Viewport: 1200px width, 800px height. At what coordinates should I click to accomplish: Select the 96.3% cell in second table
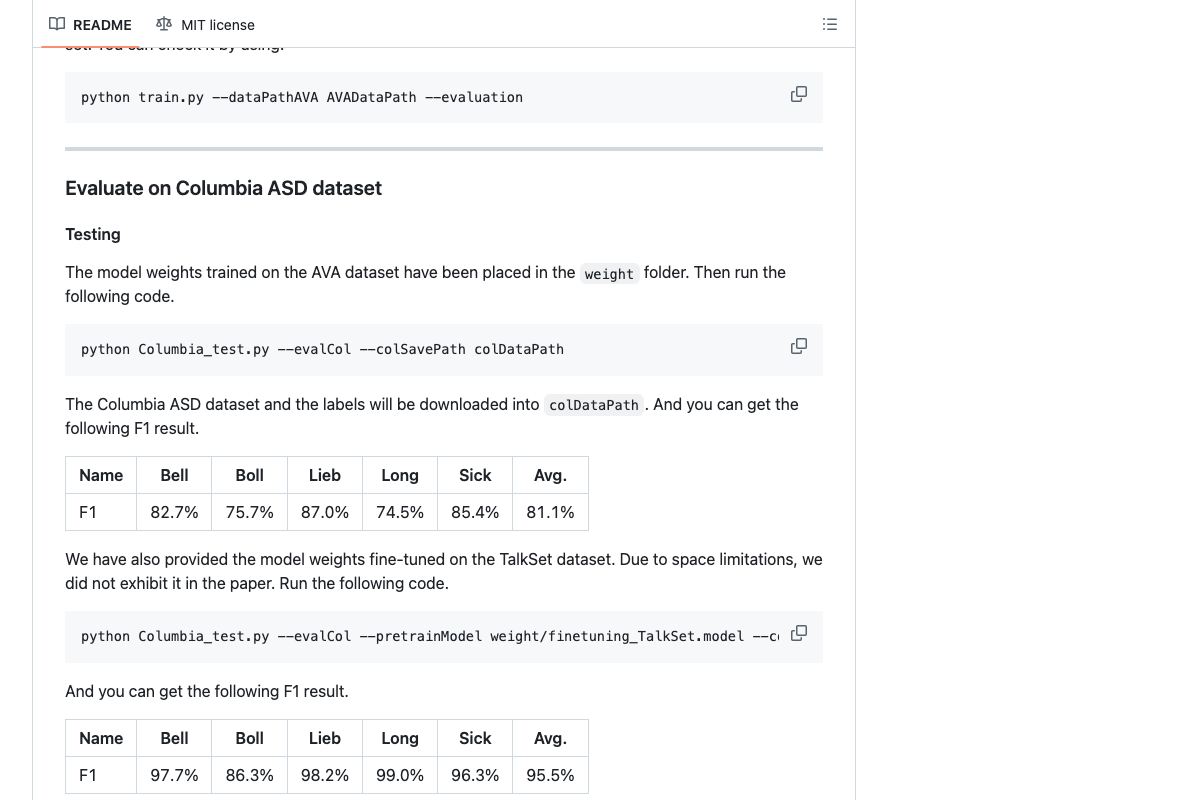pyautogui.click(x=475, y=775)
